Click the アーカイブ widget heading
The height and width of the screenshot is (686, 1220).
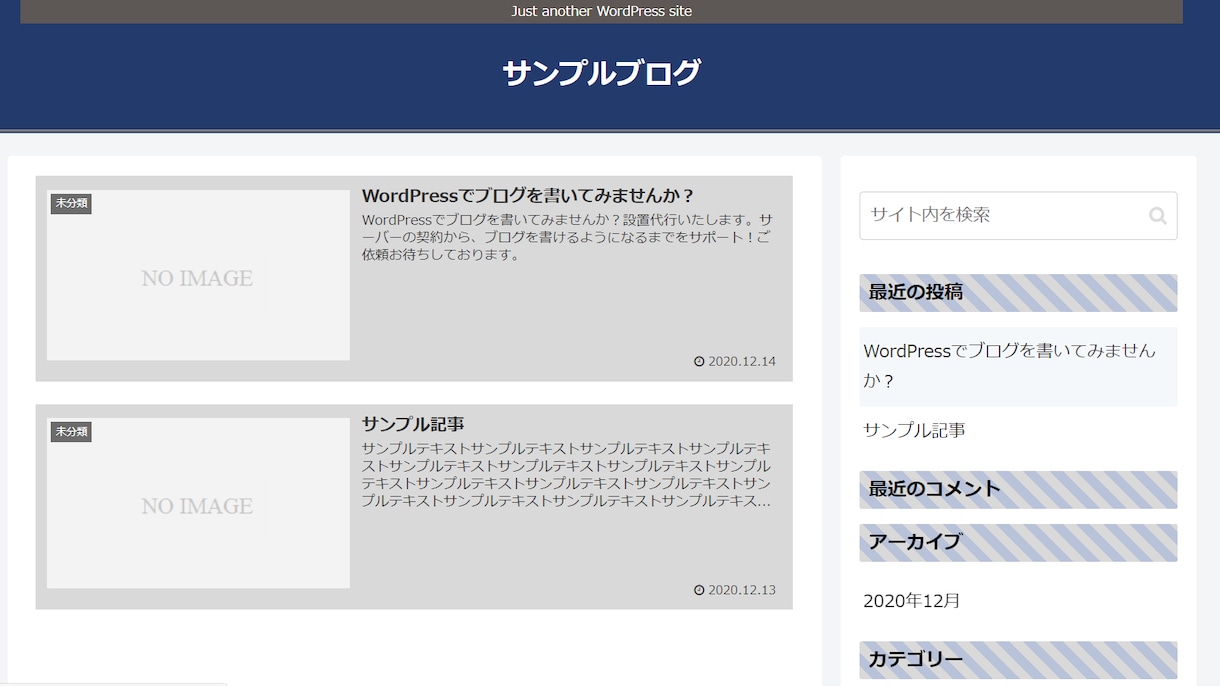coord(1018,543)
